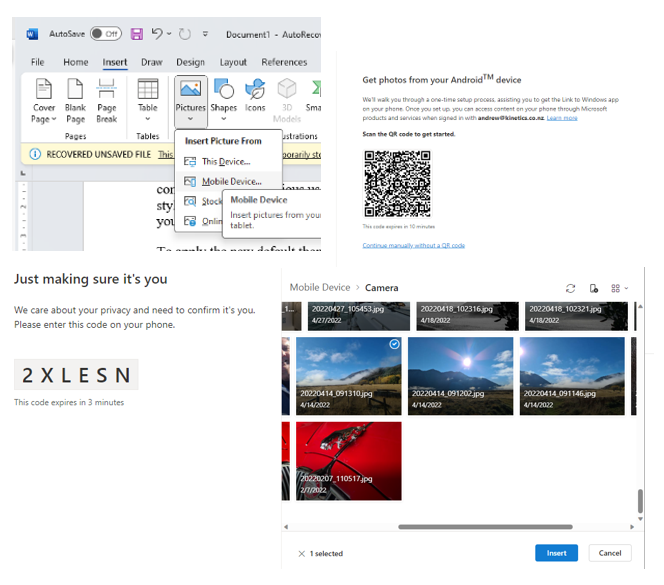This screenshot has height=585, width=664.
Task: Clear selection using X beside 1 selected
Action: [302, 553]
